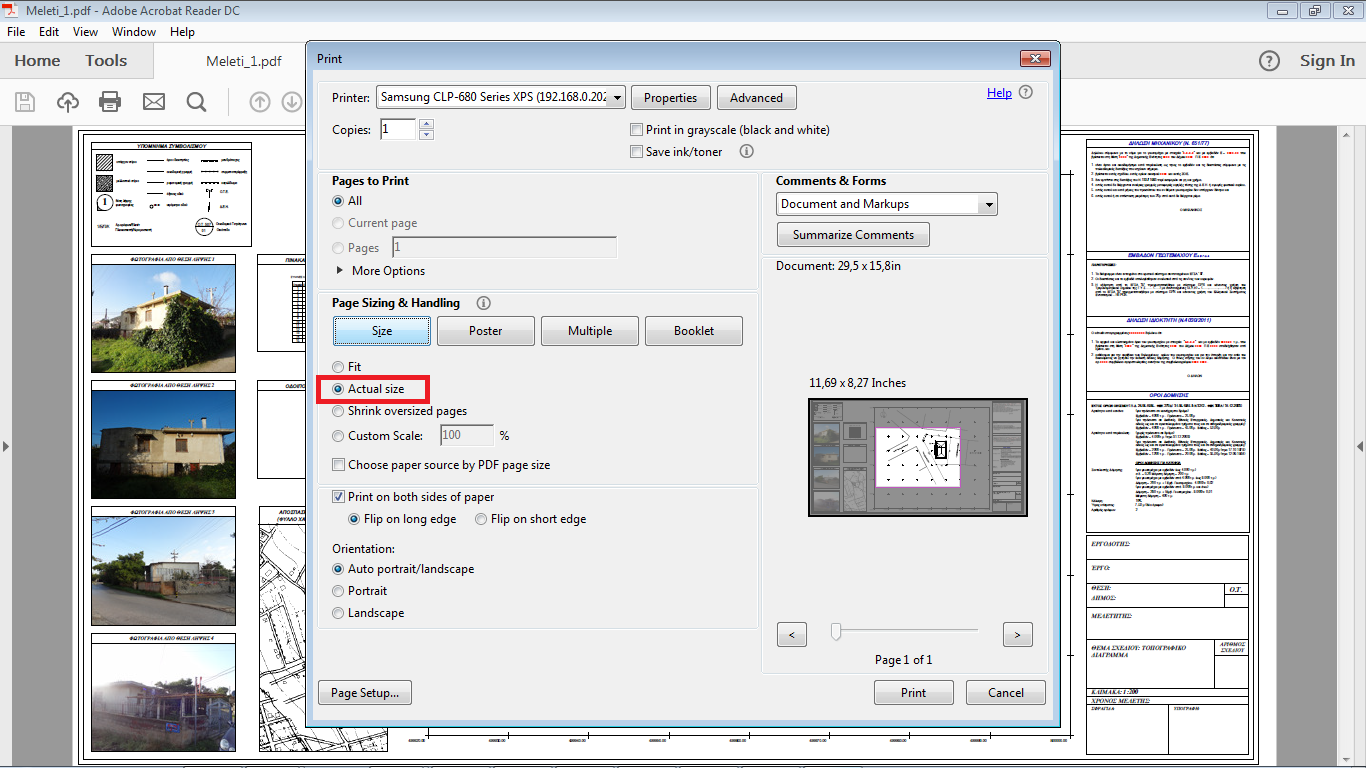Select Flip on long edge

(354, 519)
